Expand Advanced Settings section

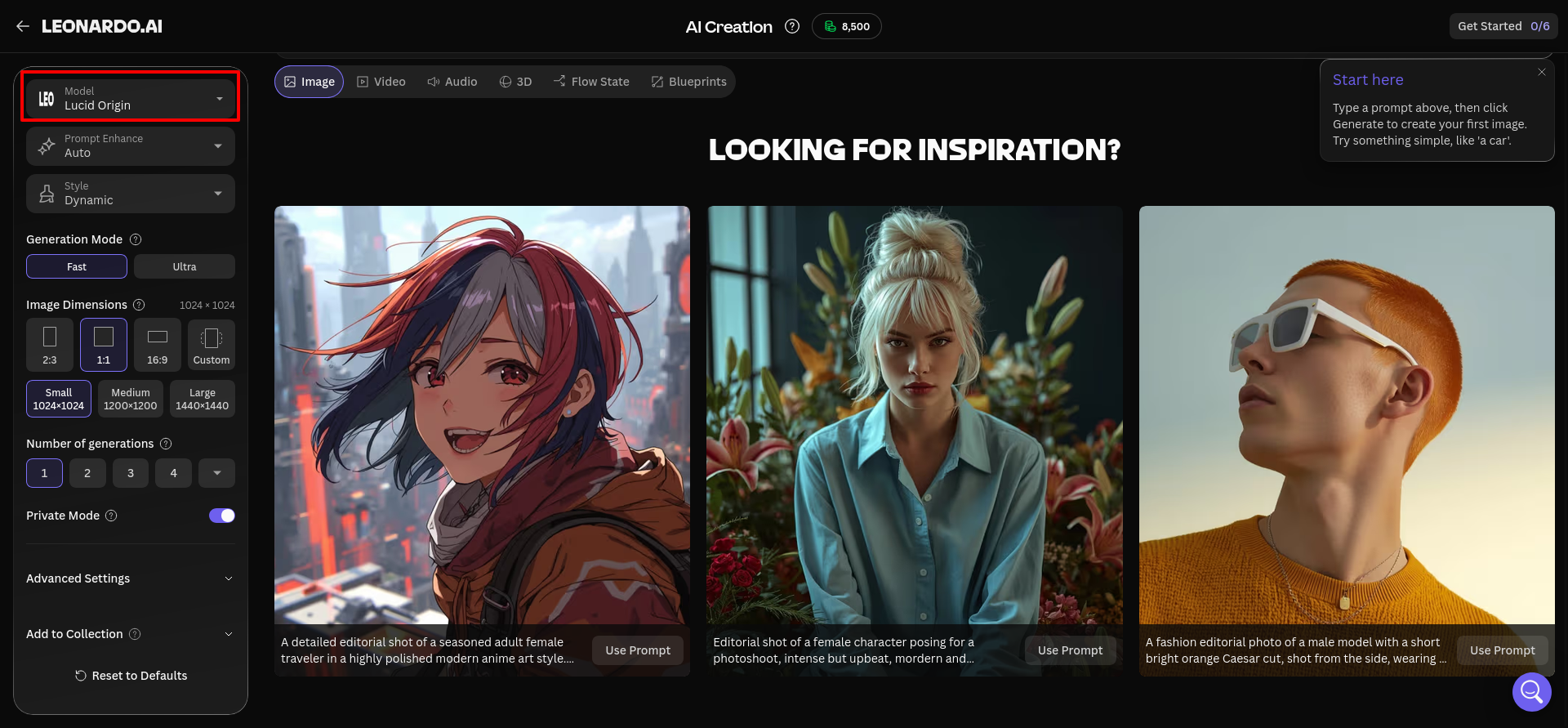(x=131, y=578)
